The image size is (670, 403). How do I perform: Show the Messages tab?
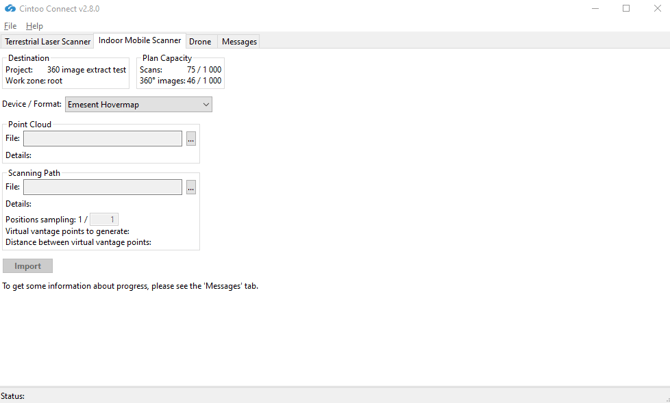(239, 42)
